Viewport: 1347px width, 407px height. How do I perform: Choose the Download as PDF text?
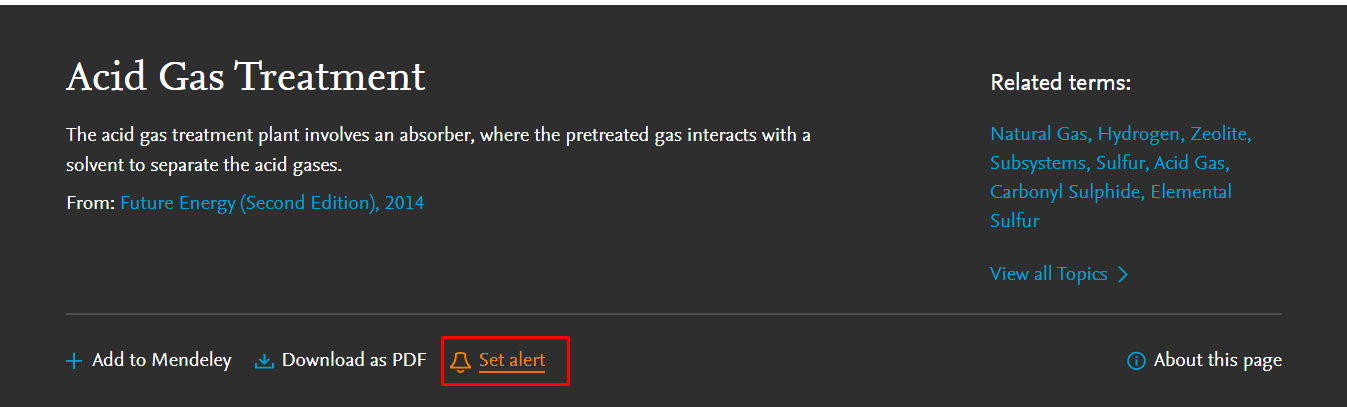pos(354,360)
